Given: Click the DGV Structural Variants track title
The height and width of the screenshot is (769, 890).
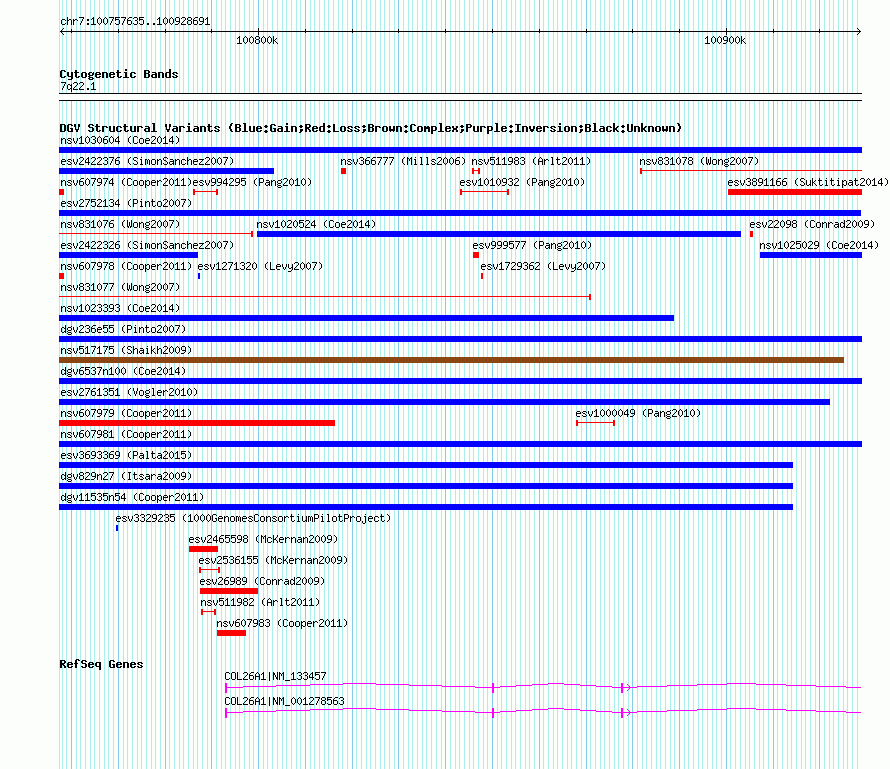Looking at the screenshot, I should (x=370, y=128).
